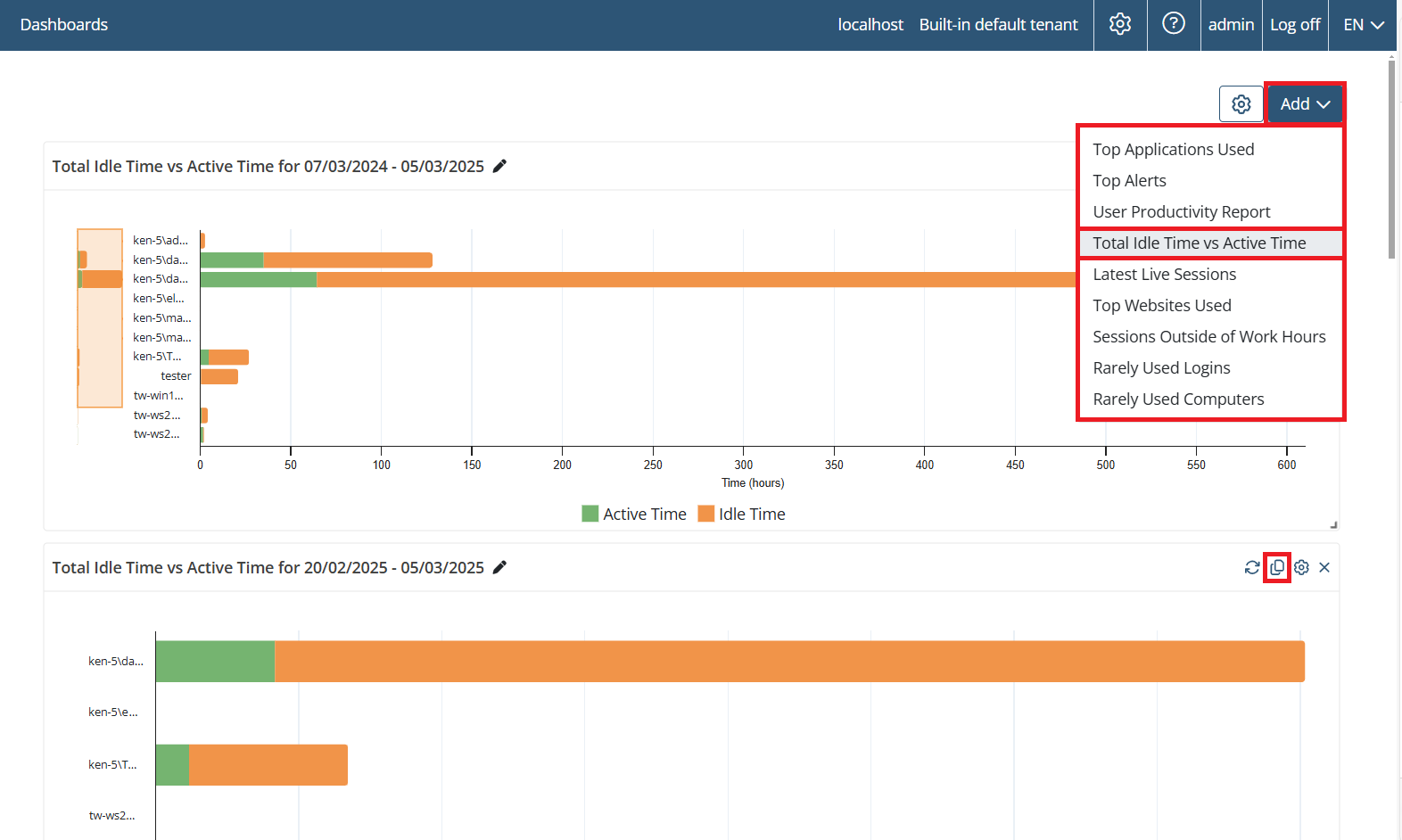Click the help question mark icon
Viewport: 1402px width, 840px height.
pyautogui.click(x=1174, y=24)
